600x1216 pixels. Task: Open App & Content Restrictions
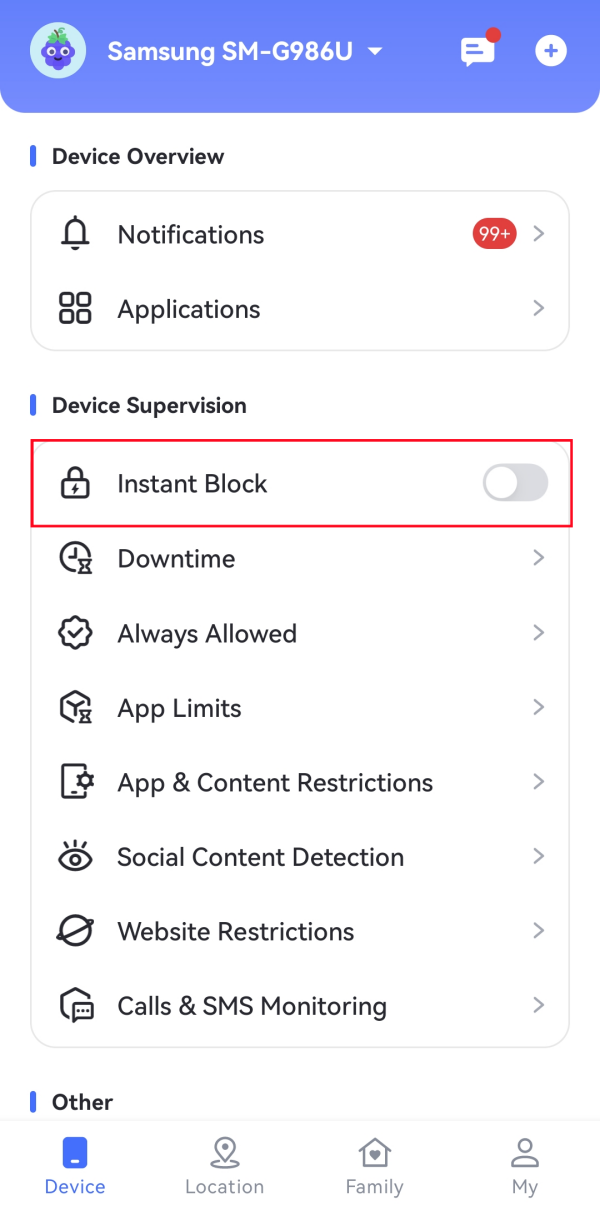(x=300, y=782)
